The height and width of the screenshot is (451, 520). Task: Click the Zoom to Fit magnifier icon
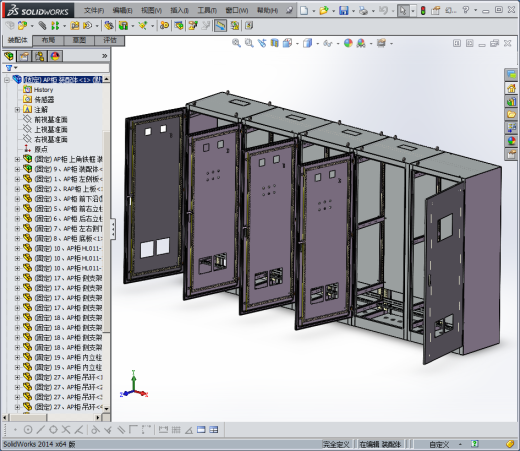click(x=236, y=43)
